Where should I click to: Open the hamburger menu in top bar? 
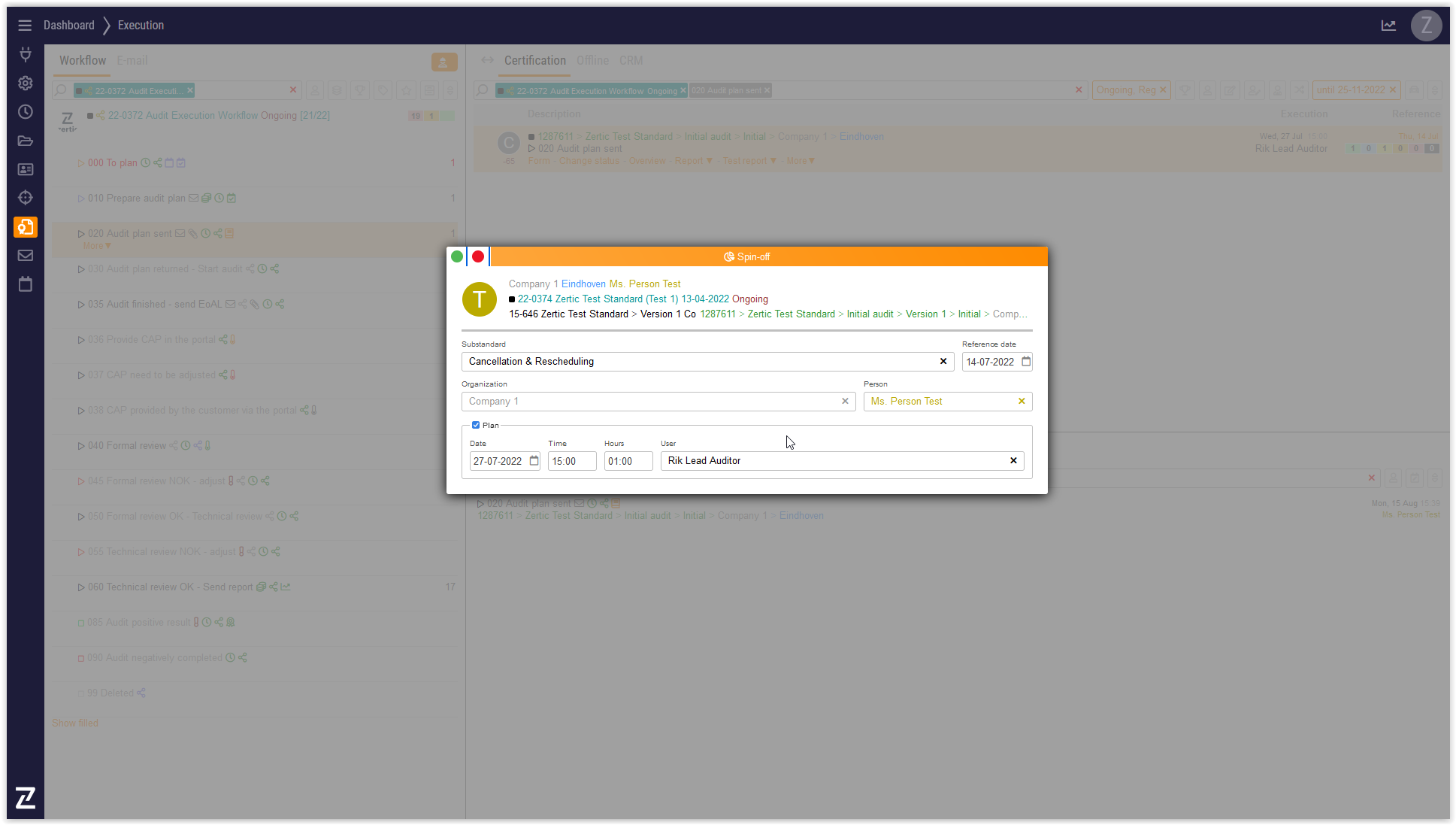25,26
